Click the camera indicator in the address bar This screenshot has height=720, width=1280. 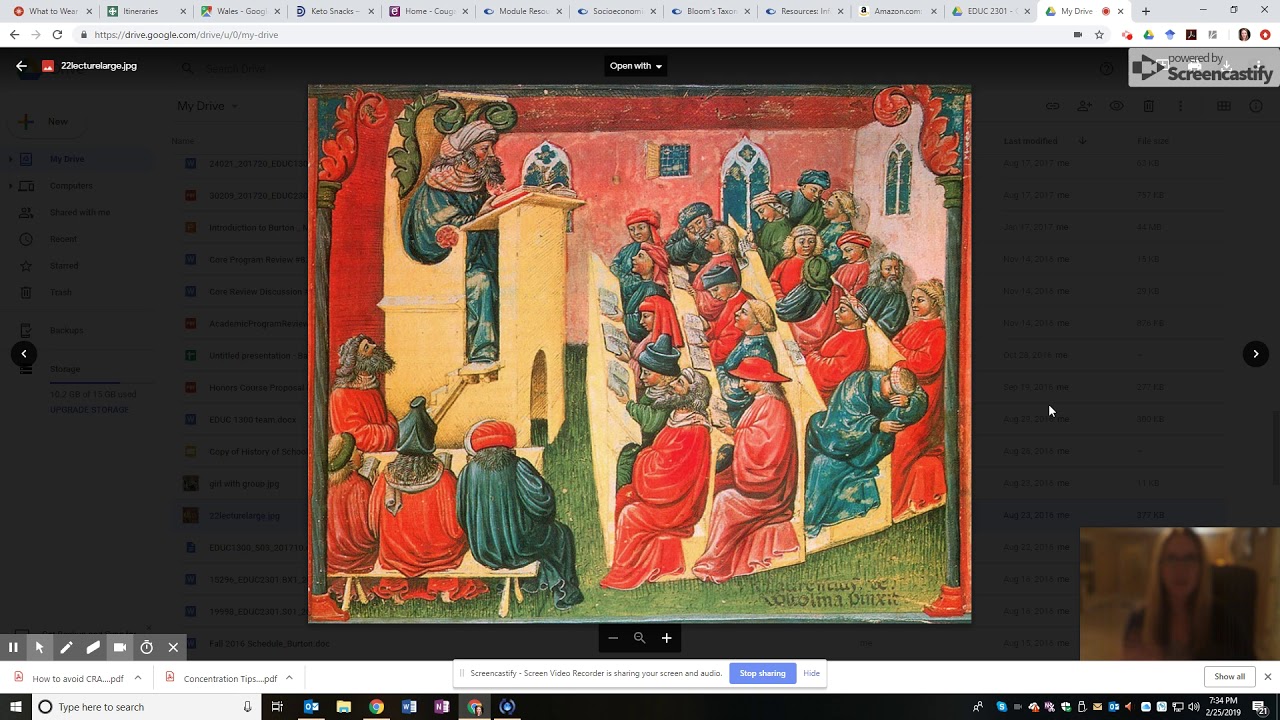click(x=1077, y=35)
